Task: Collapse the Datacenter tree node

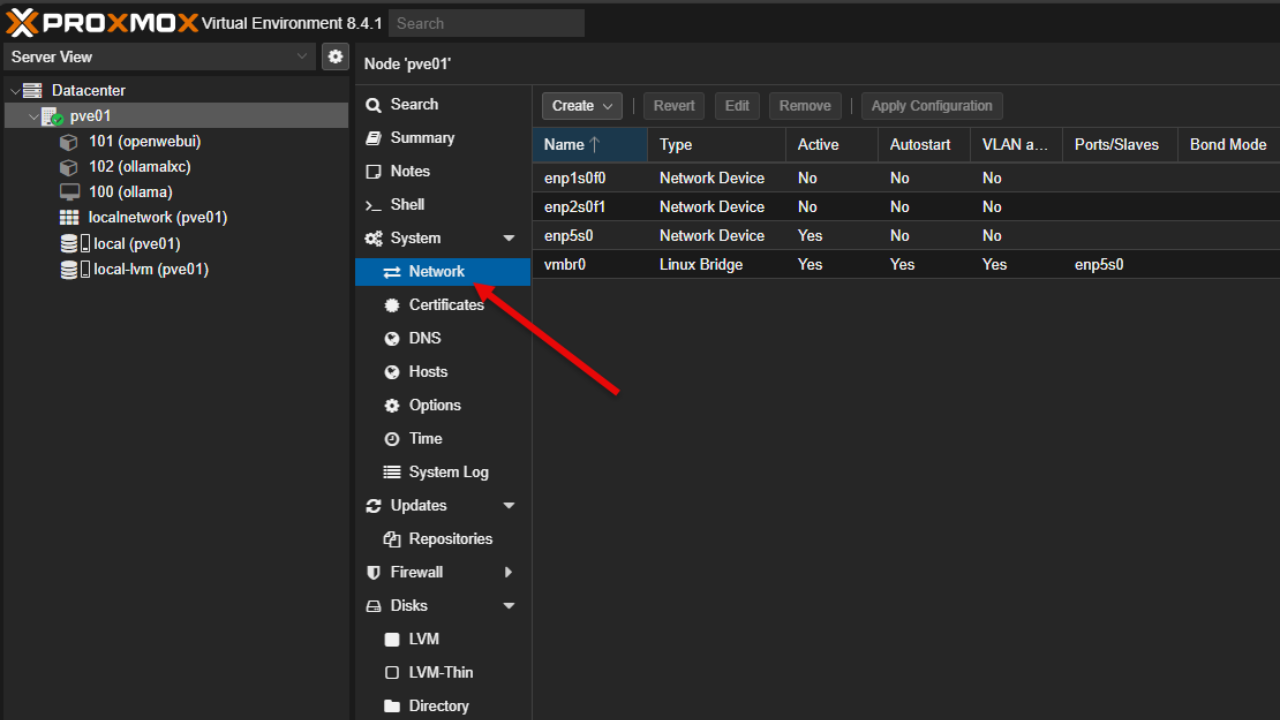Action: 15,90
